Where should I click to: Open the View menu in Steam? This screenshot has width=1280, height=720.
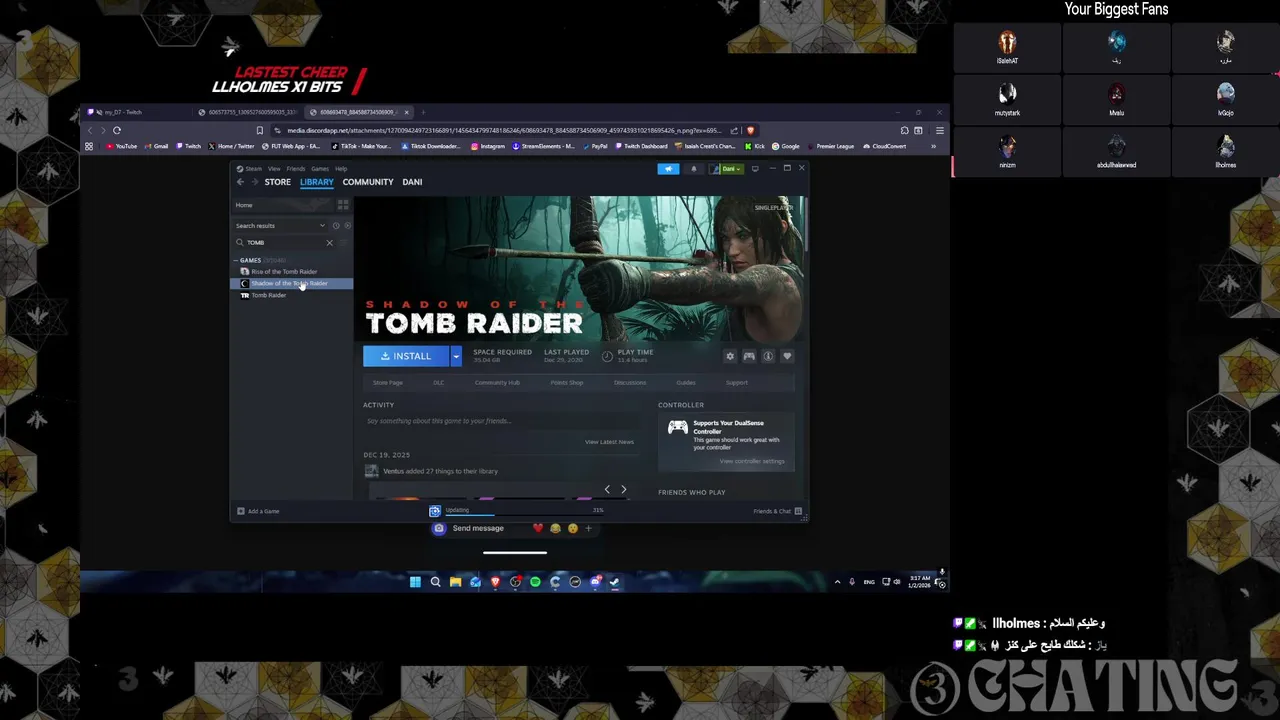pyautogui.click(x=274, y=169)
